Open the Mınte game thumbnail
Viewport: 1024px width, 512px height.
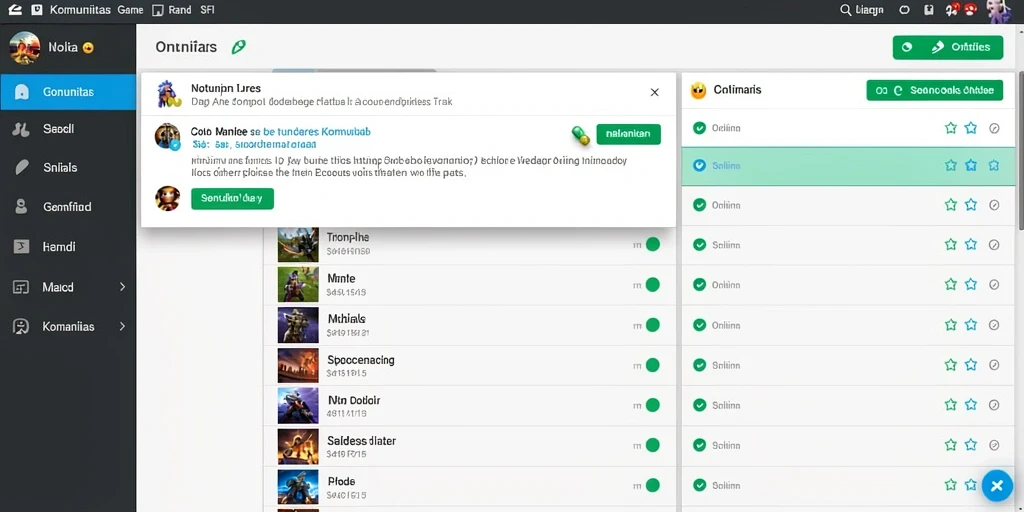pyautogui.click(x=298, y=284)
